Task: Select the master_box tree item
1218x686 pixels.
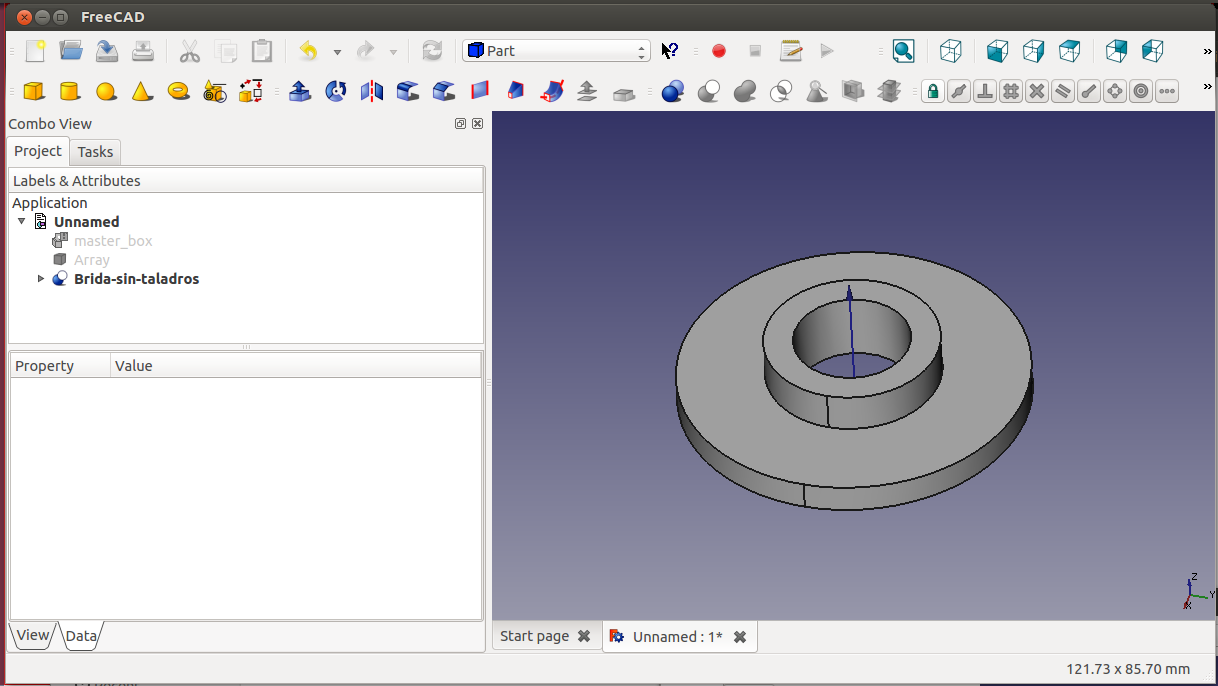Action: click(112, 241)
